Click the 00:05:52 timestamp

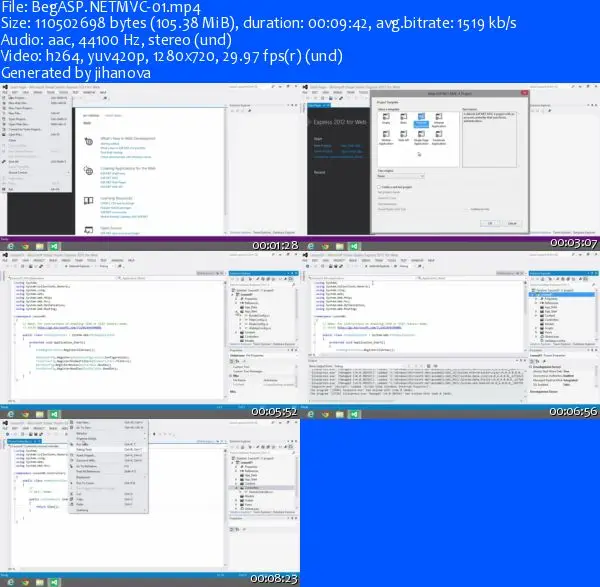274,411
